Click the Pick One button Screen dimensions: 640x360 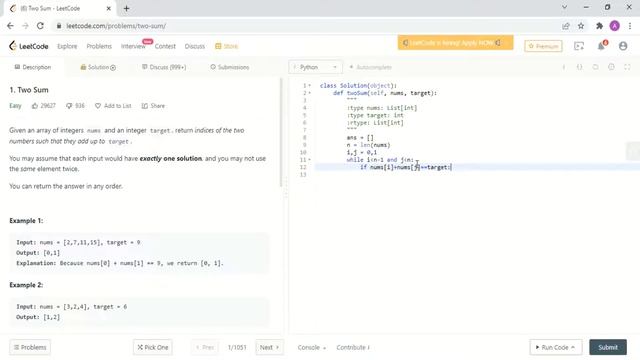point(153,347)
